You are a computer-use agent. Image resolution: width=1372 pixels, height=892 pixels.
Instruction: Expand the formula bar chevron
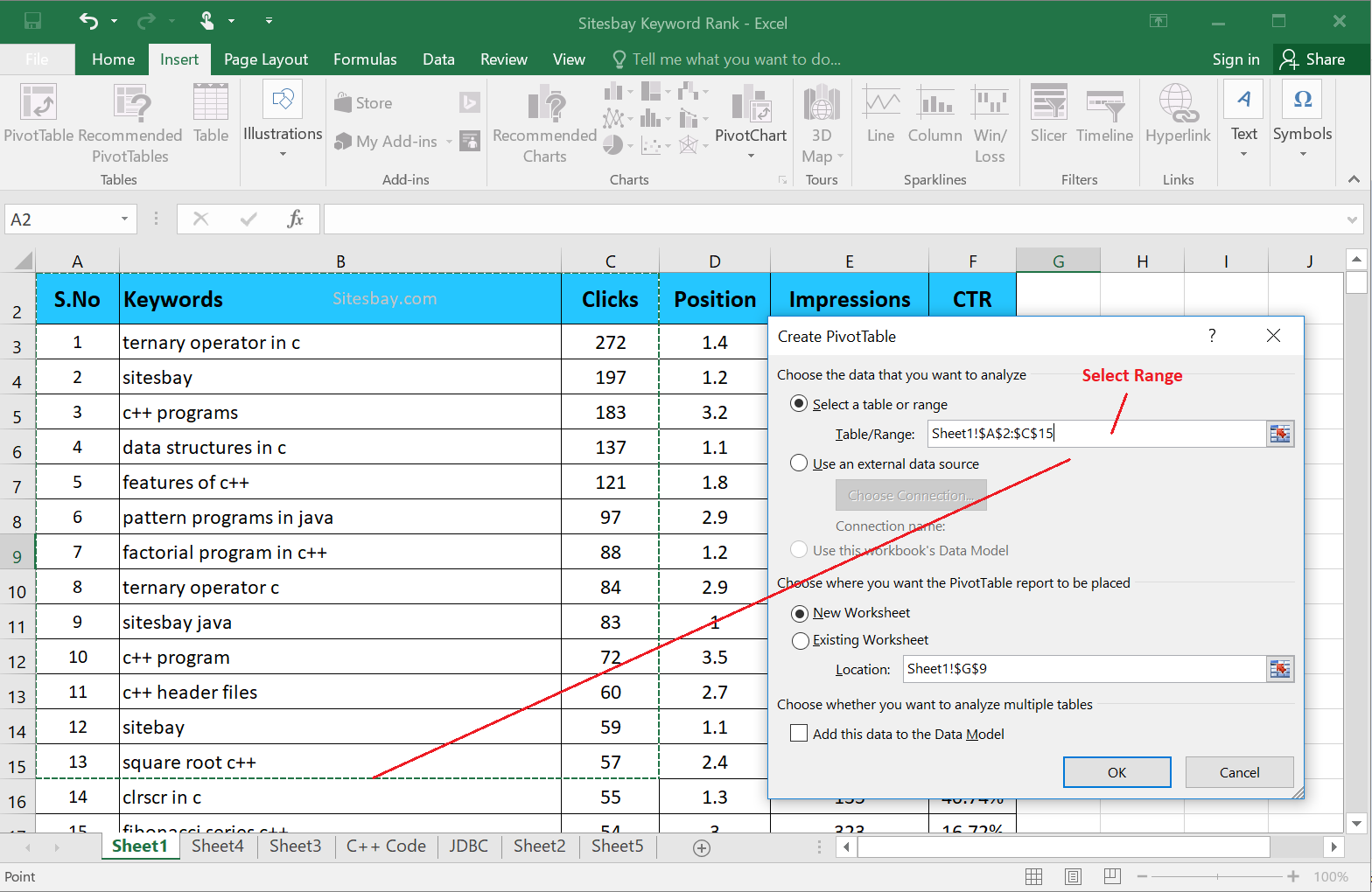click(x=1353, y=220)
